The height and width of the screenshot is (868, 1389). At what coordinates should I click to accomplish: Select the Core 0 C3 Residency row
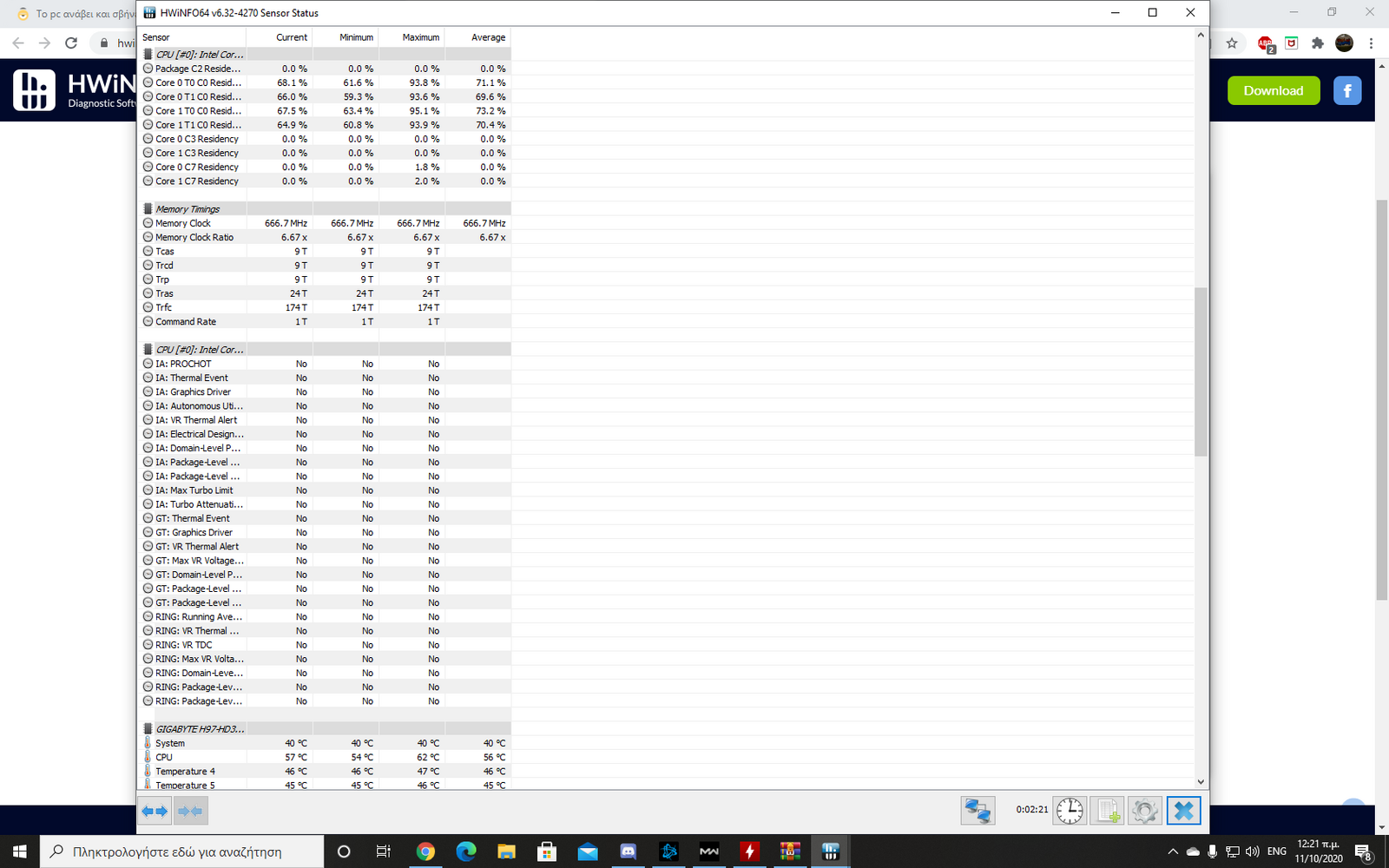pos(325,139)
